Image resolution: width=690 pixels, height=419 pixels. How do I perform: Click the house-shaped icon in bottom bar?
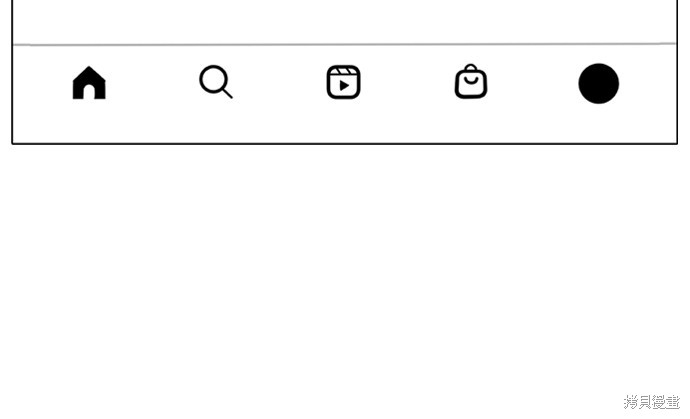point(89,83)
